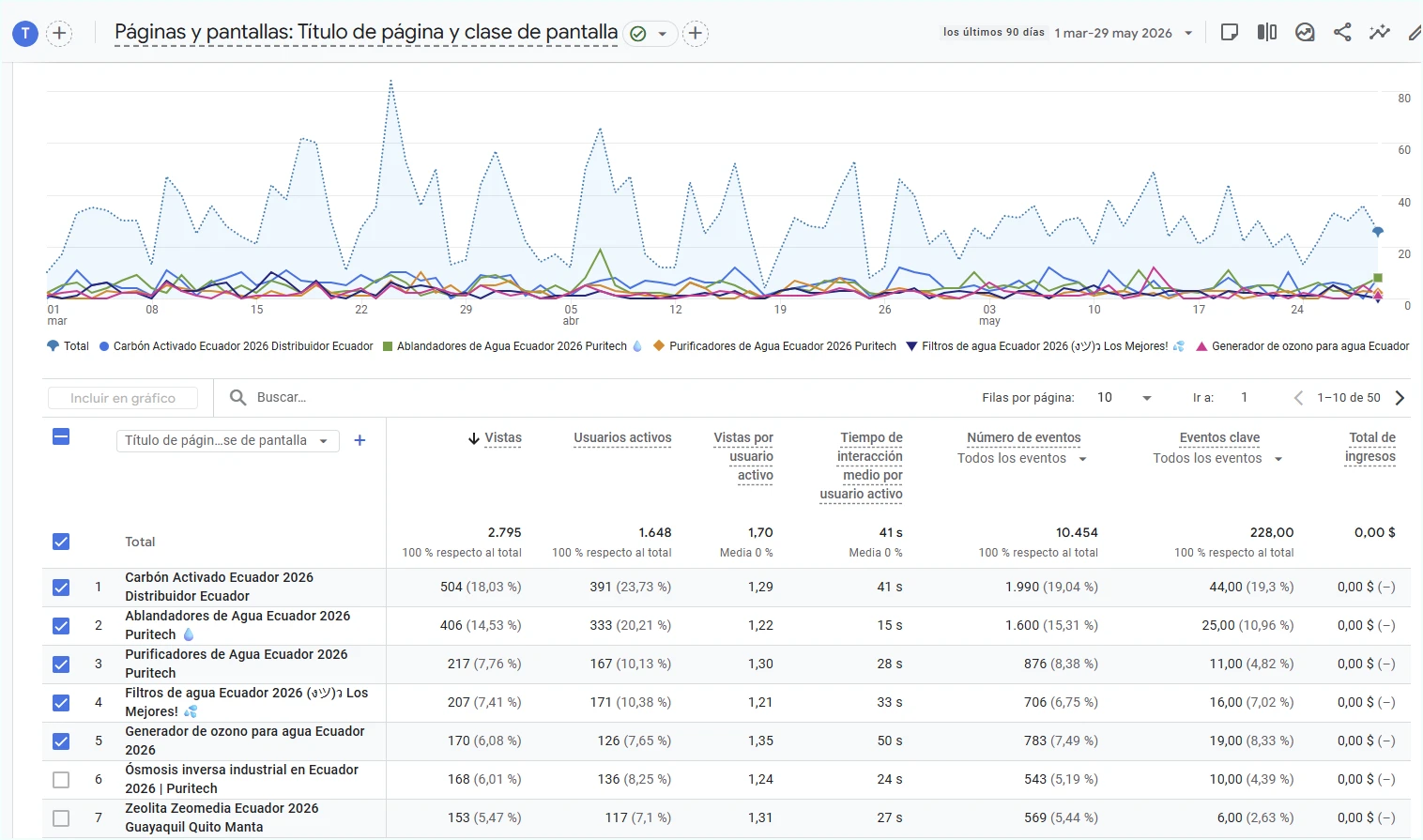This screenshot has height=840, width=1423.
Task: Check the Zeolita Zeomedia Ecuador row checkbox
Action: 61,818
